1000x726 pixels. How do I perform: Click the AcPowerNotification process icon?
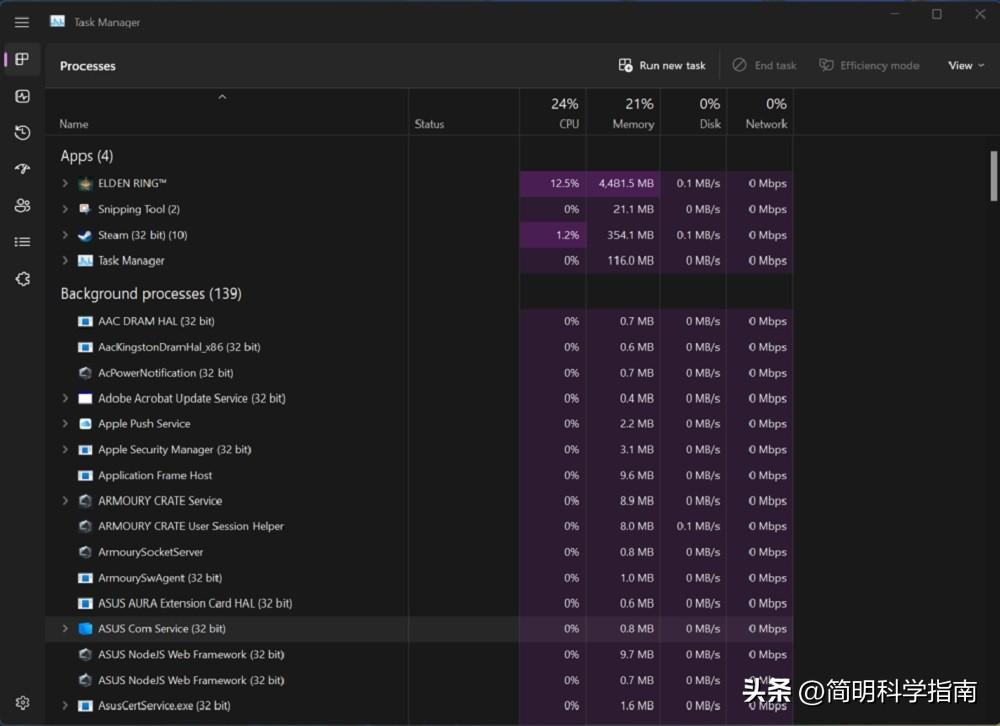pyautogui.click(x=85, y=373)
